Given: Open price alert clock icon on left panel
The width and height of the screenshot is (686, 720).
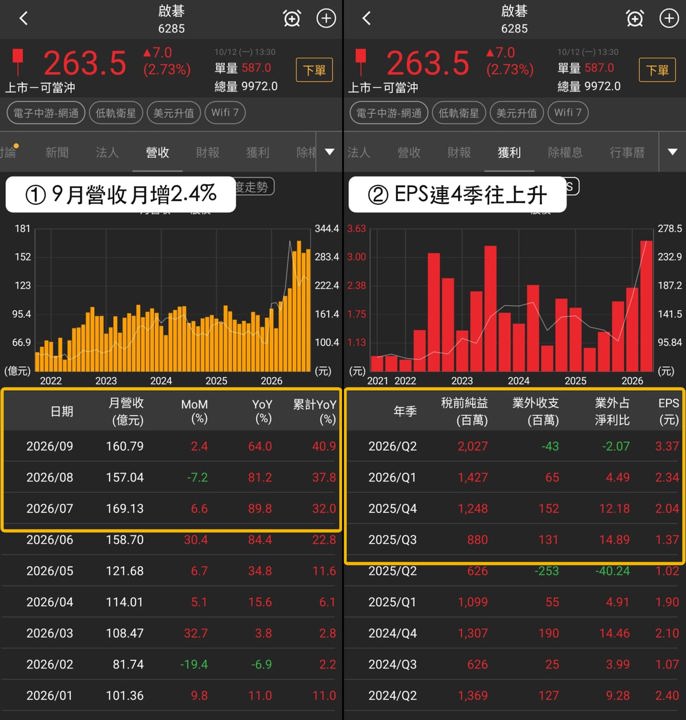Looking at the screenshot, I should (292, 18).
